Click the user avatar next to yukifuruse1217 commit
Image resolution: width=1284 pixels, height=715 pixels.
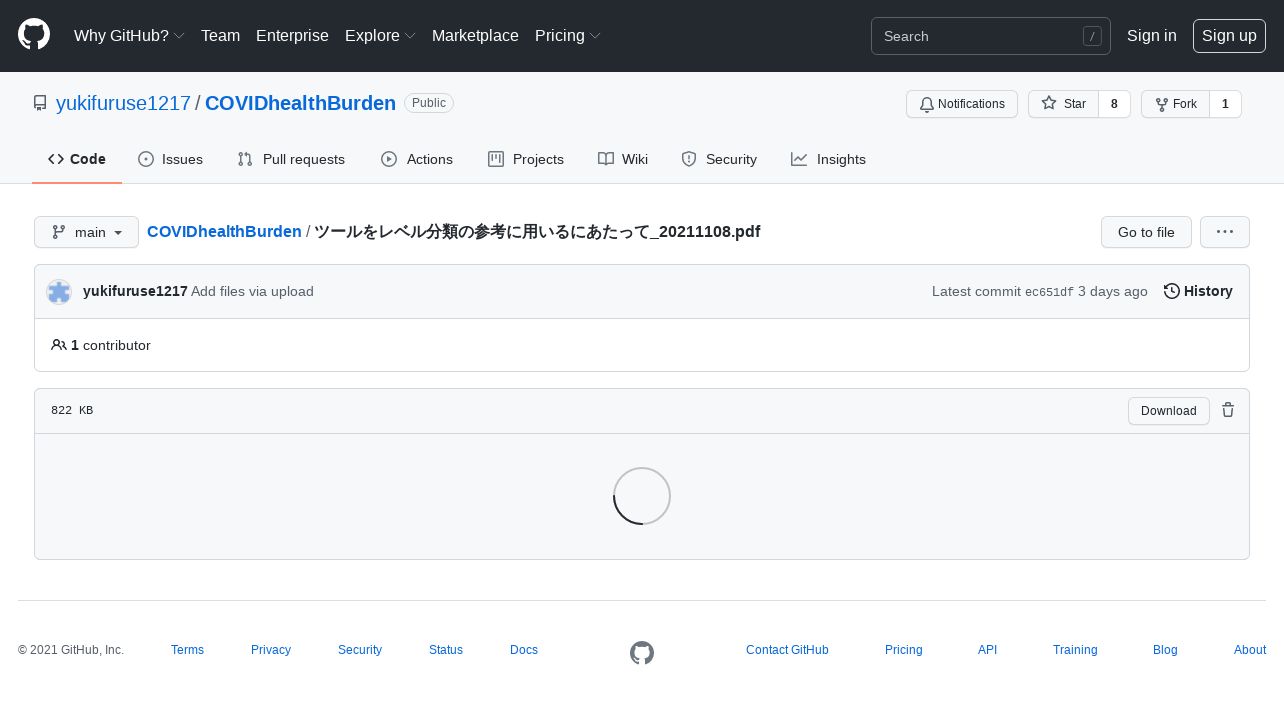click(59, 292)
